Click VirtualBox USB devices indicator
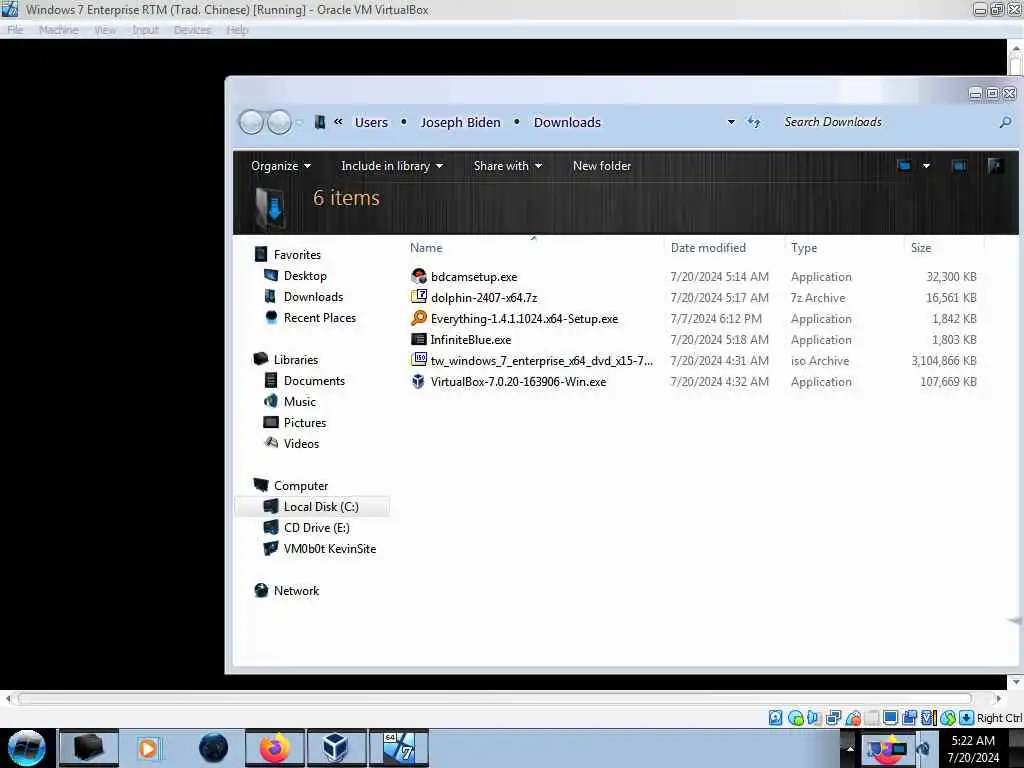Viewport: 1024px width, 768px height. pyautogui.click(x=853, y=718)
